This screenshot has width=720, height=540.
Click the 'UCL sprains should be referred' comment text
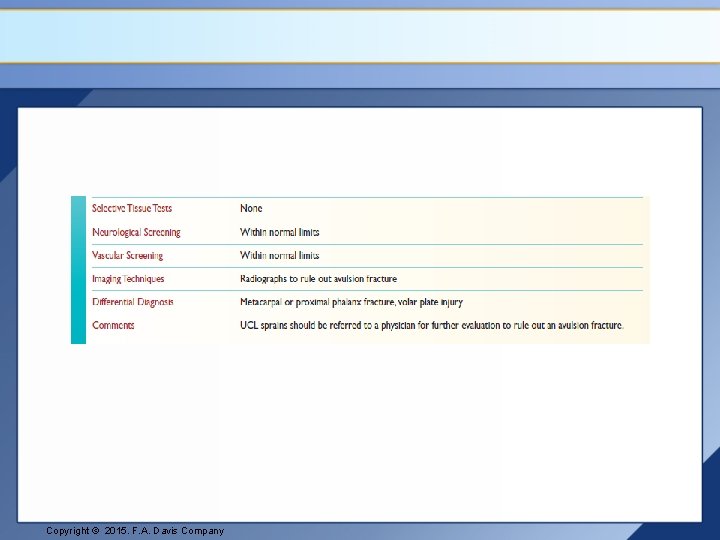point(432,326)
